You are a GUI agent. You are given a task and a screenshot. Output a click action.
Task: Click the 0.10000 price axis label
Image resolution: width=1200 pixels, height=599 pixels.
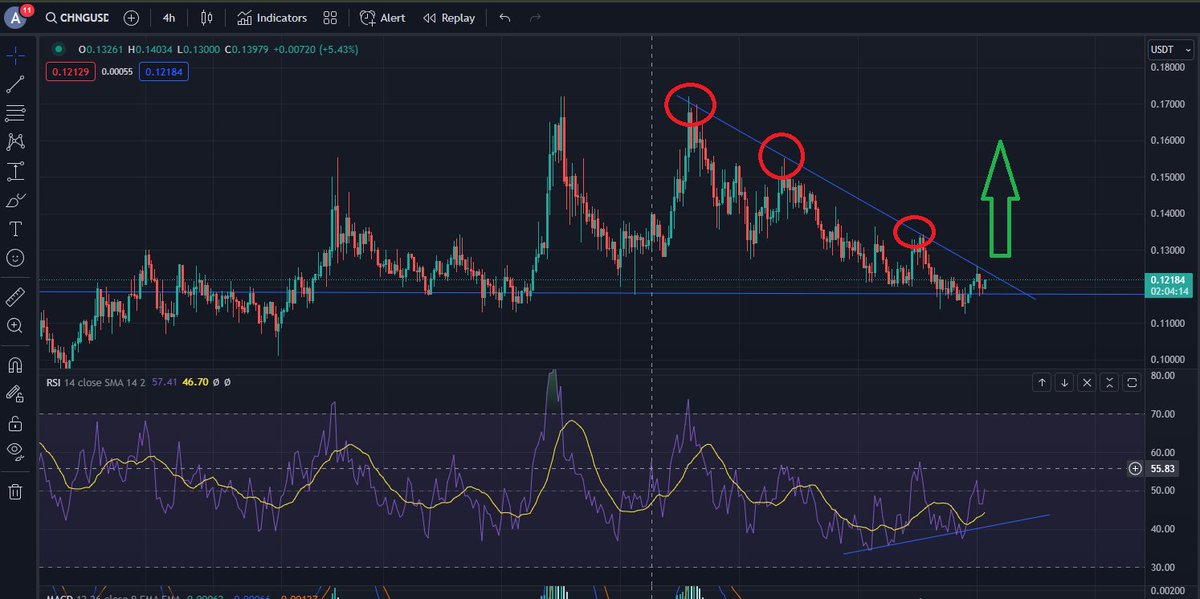1170,359
